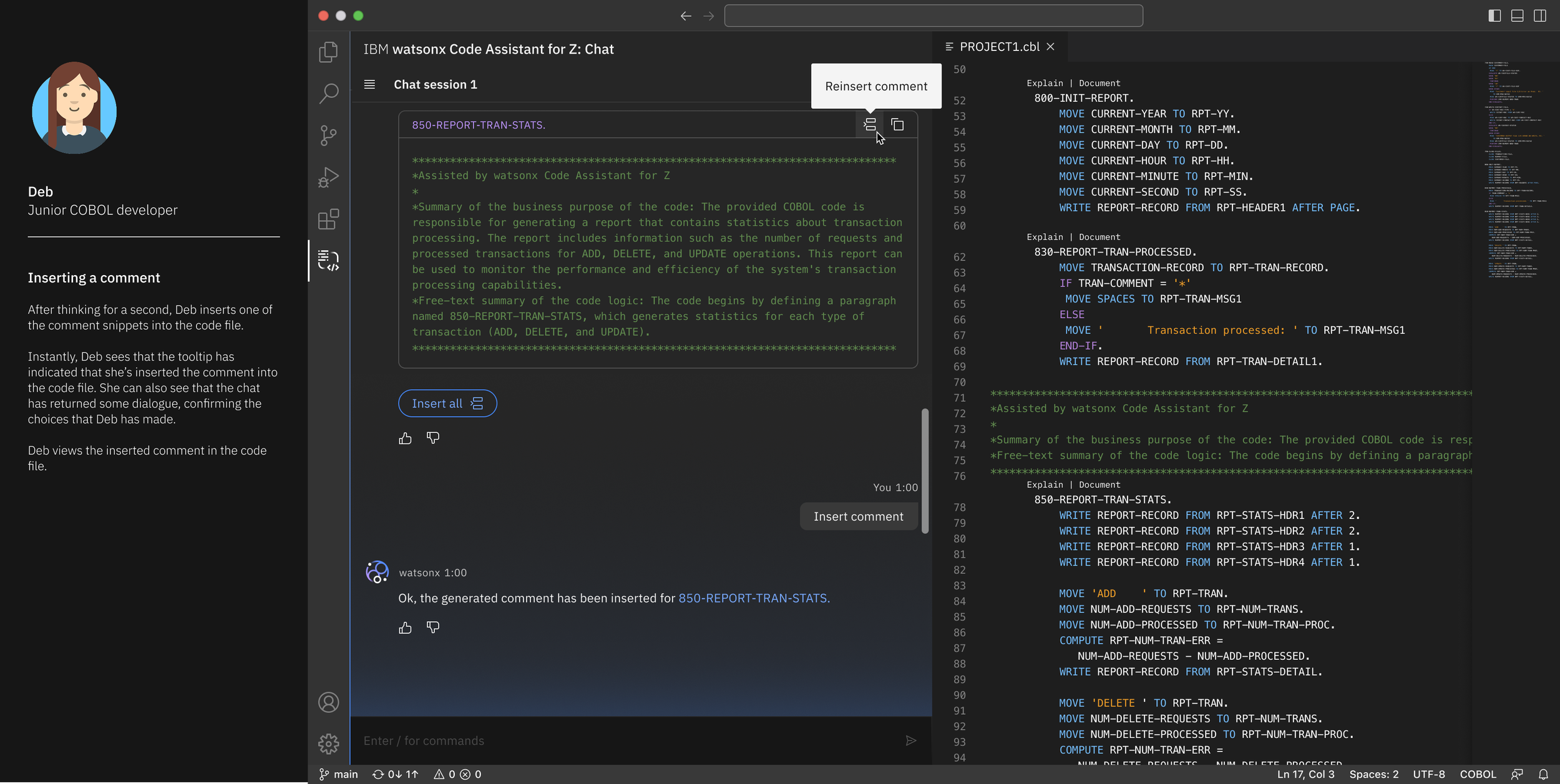Close the PROJECT1.cbl tab
The width and height of the screenshot is (1560, 784).
pyautogui.click(x=1051, y=47)
